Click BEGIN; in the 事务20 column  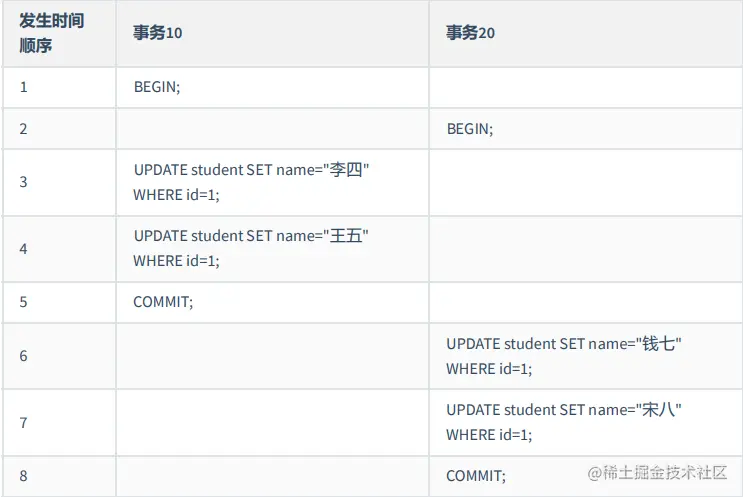click(469, 129)
